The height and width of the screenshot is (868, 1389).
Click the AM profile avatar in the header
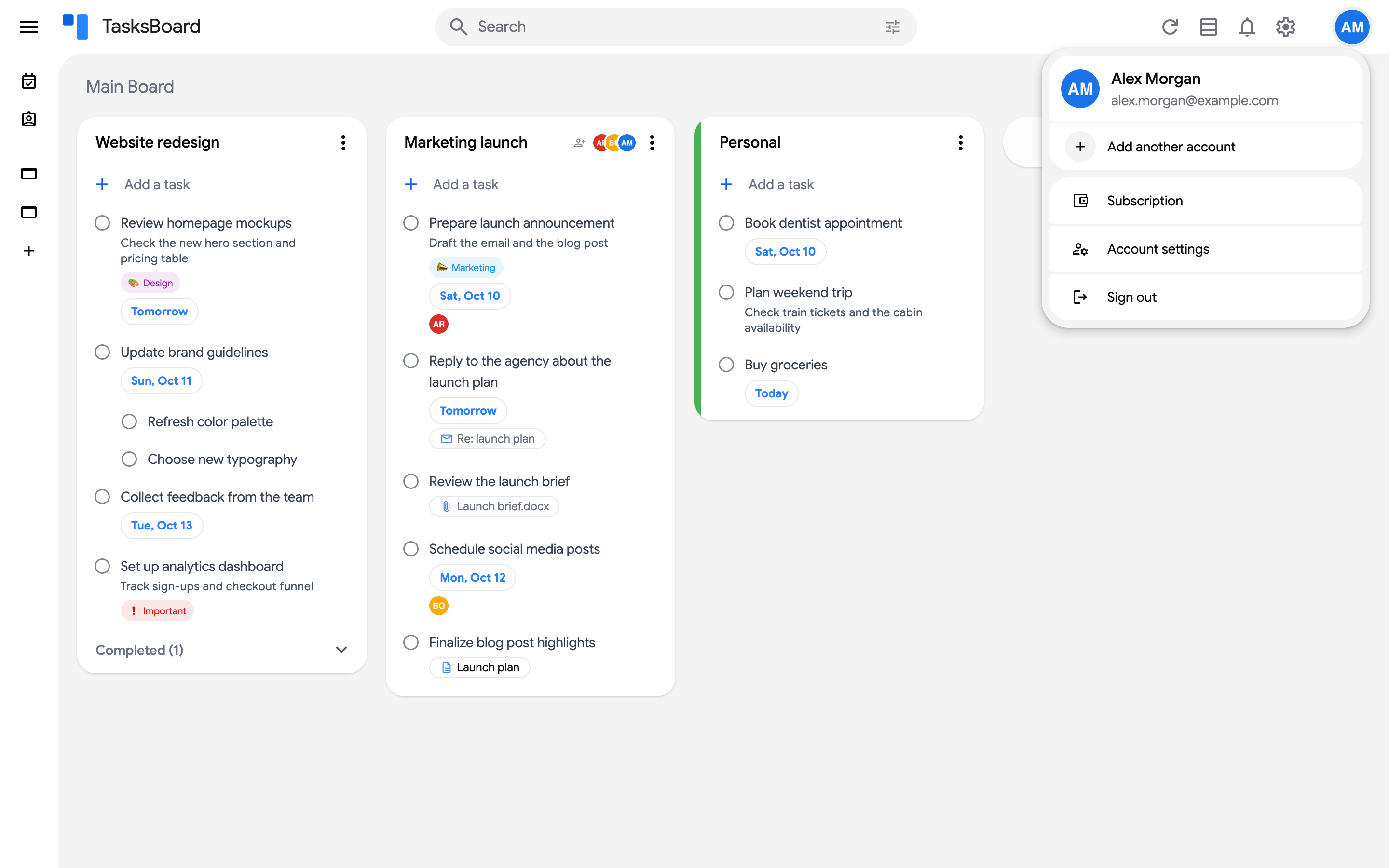pos(1352,27)
